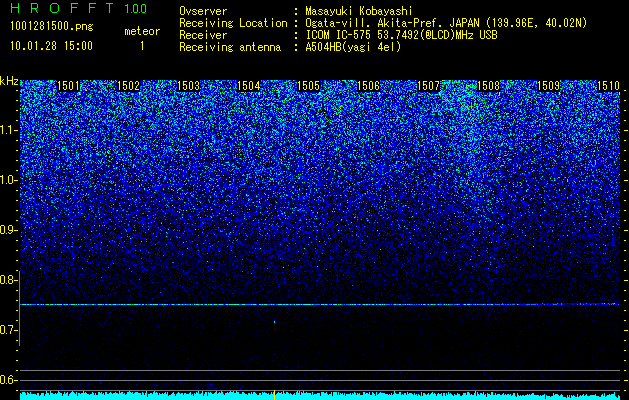Image resolution: width=629 pixels, height=400 pixels.
Task: Click the 1.0 frequency axis label
Action: coord(8,181)
